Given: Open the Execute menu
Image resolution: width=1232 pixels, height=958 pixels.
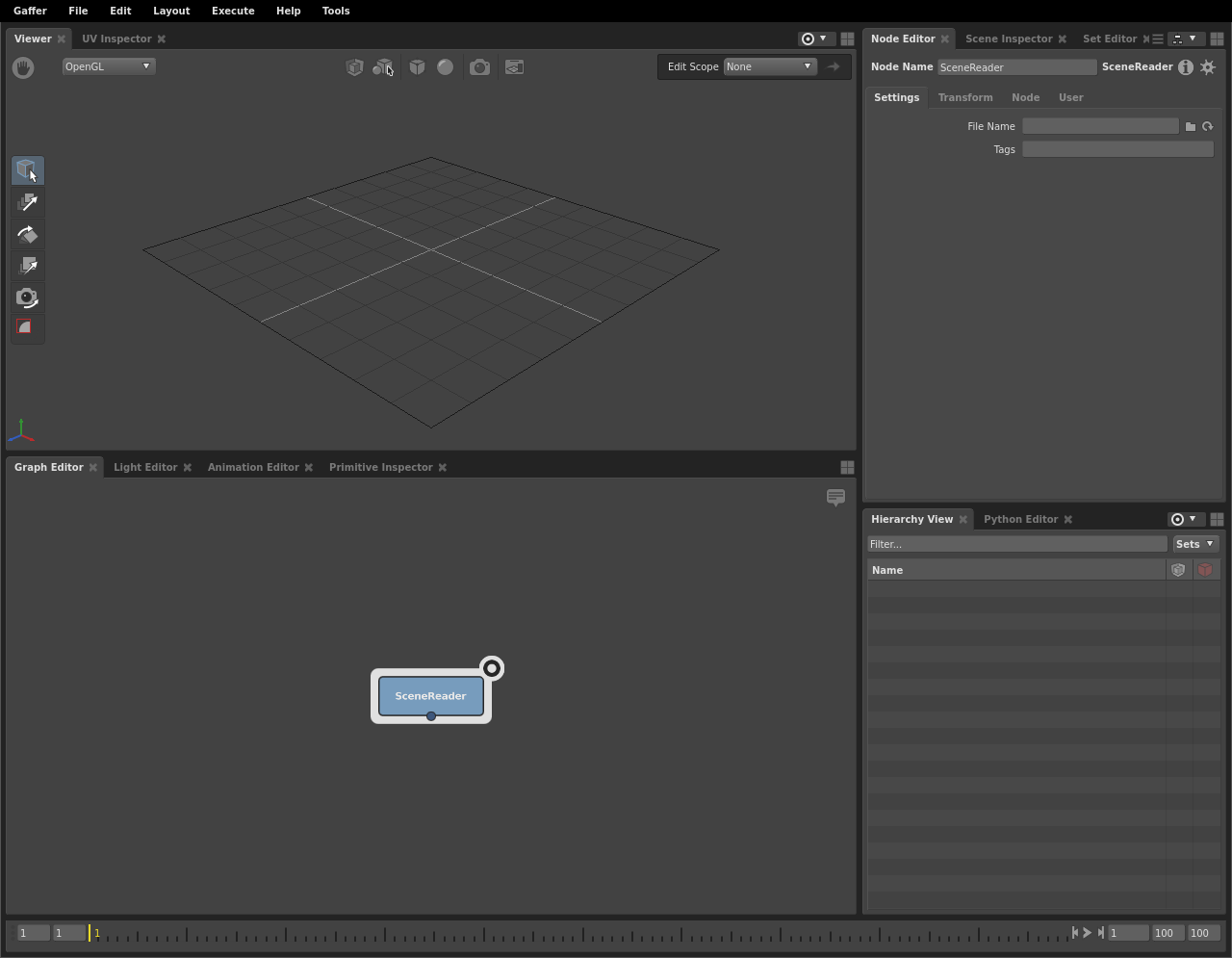Looking at the screenshot, I should (x=233, y=11).
